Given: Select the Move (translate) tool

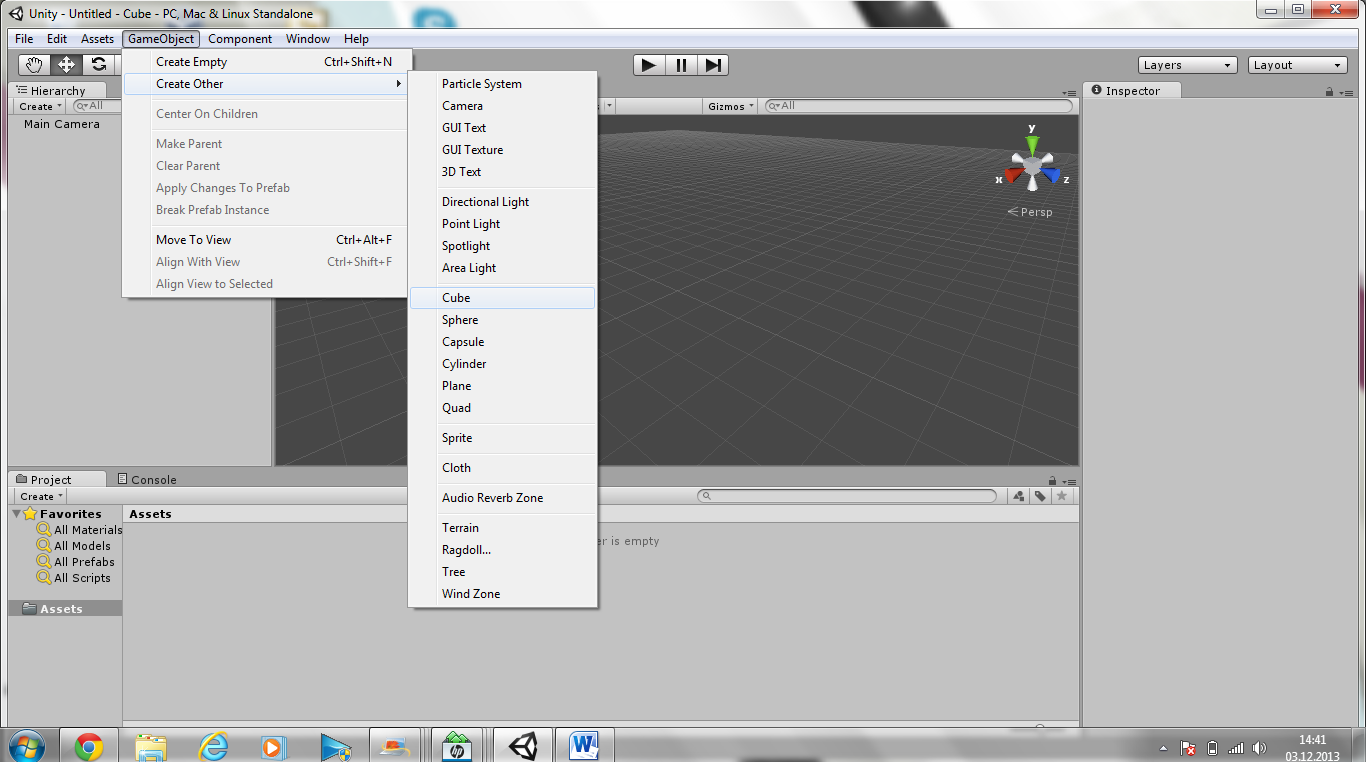Looking at the screenshot, I should pyautogui.click(x=66, y=65).
